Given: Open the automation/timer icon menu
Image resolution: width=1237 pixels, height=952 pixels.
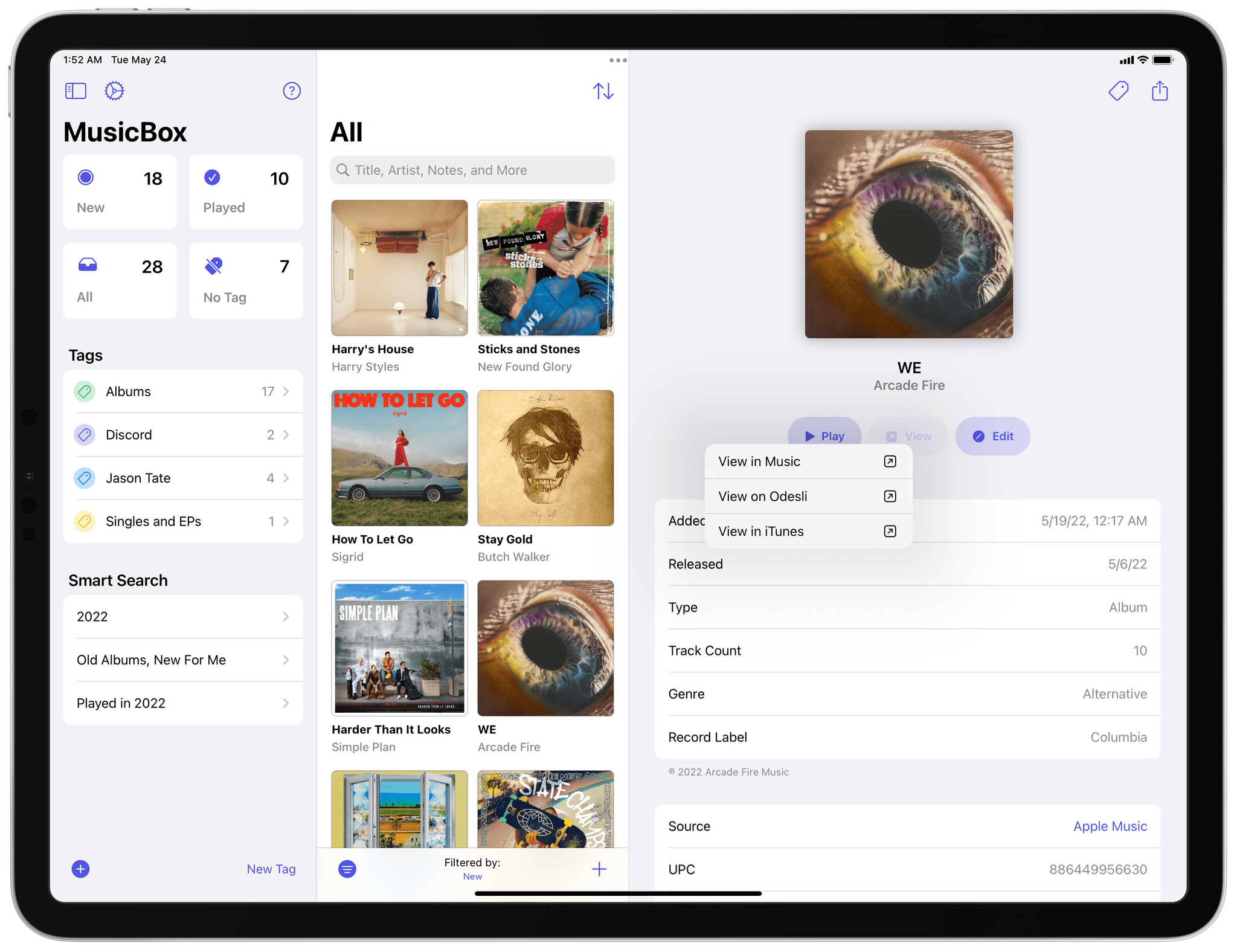Looking at the screenshot, I should point(113,91).
